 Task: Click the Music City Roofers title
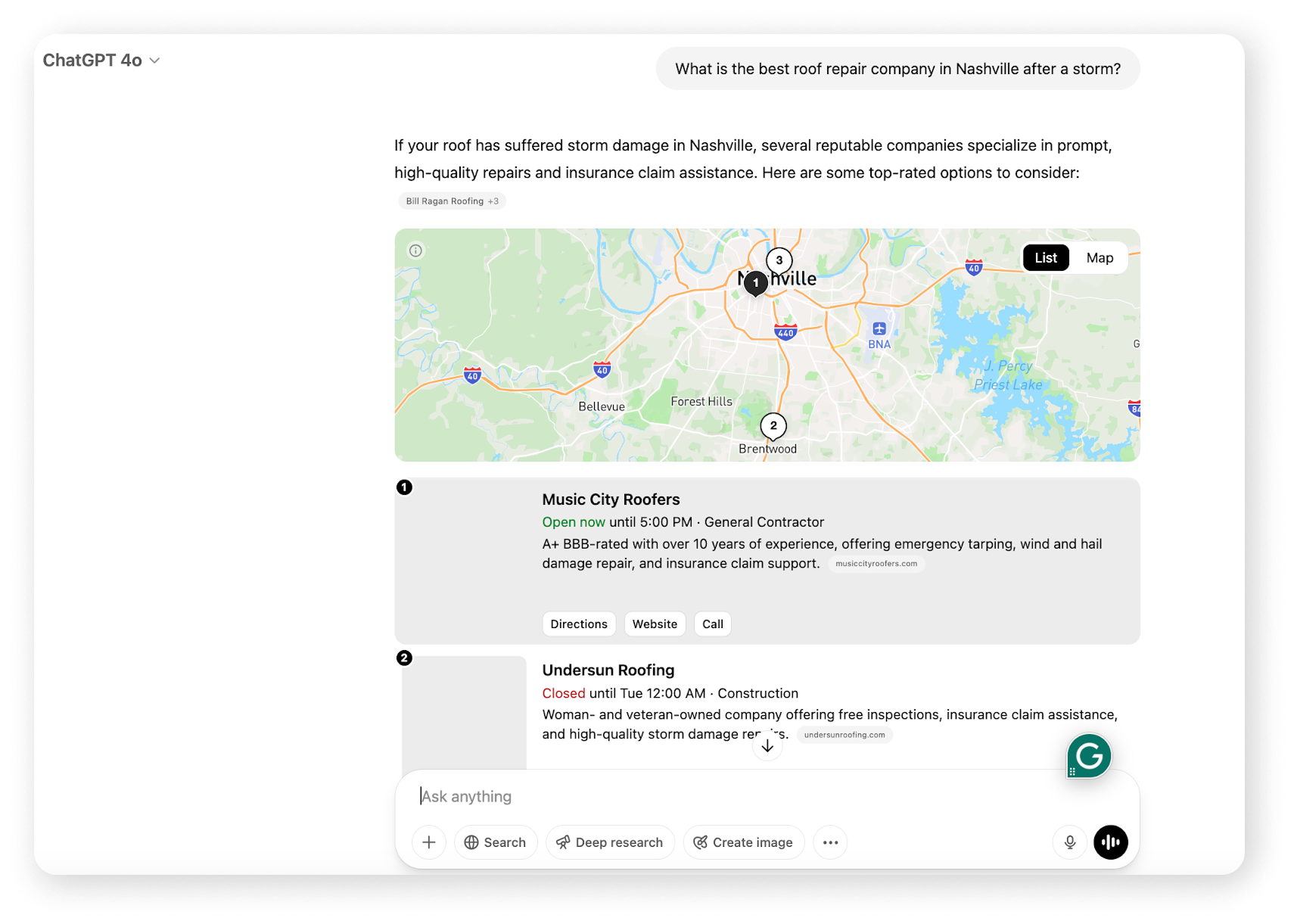tap(611, 499)
